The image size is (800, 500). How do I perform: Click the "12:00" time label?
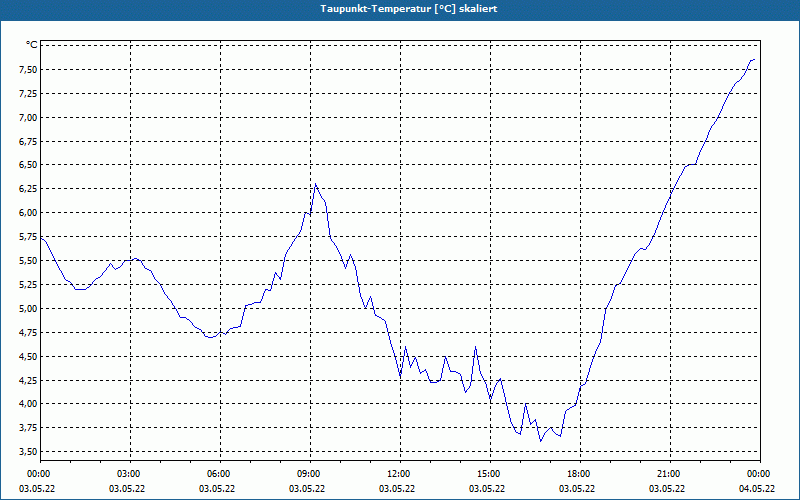[x=400, y=474]
